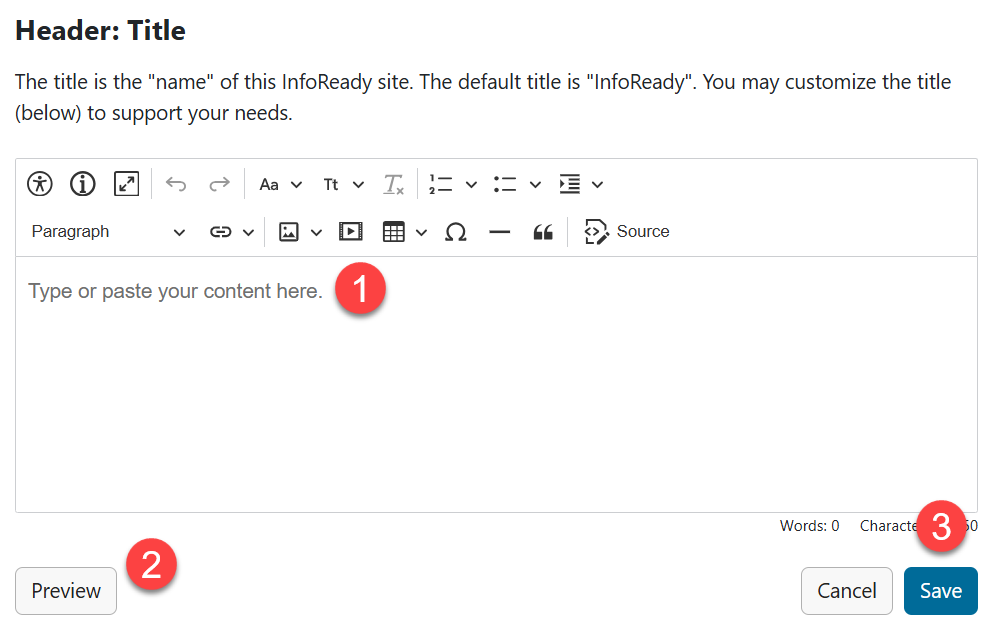This screenshot has width=1008, height=631.
Task: Remove text formatting with the Tx icon
Action: (x=392, y=183)
